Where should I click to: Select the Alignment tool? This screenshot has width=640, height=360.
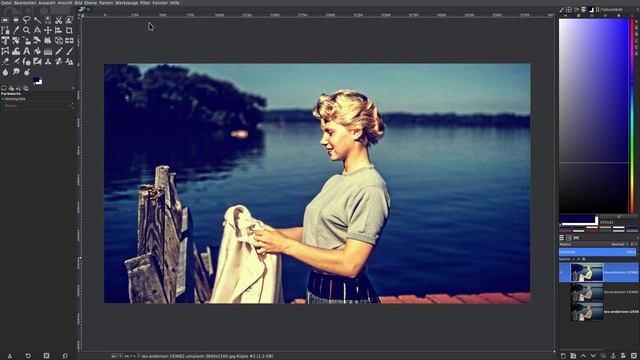[x=59, y=30]
